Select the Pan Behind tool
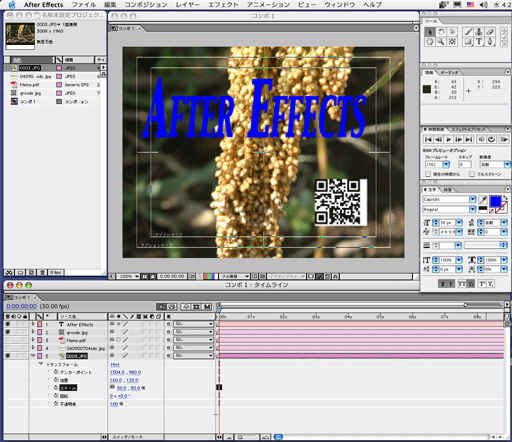 click(452, 42)
